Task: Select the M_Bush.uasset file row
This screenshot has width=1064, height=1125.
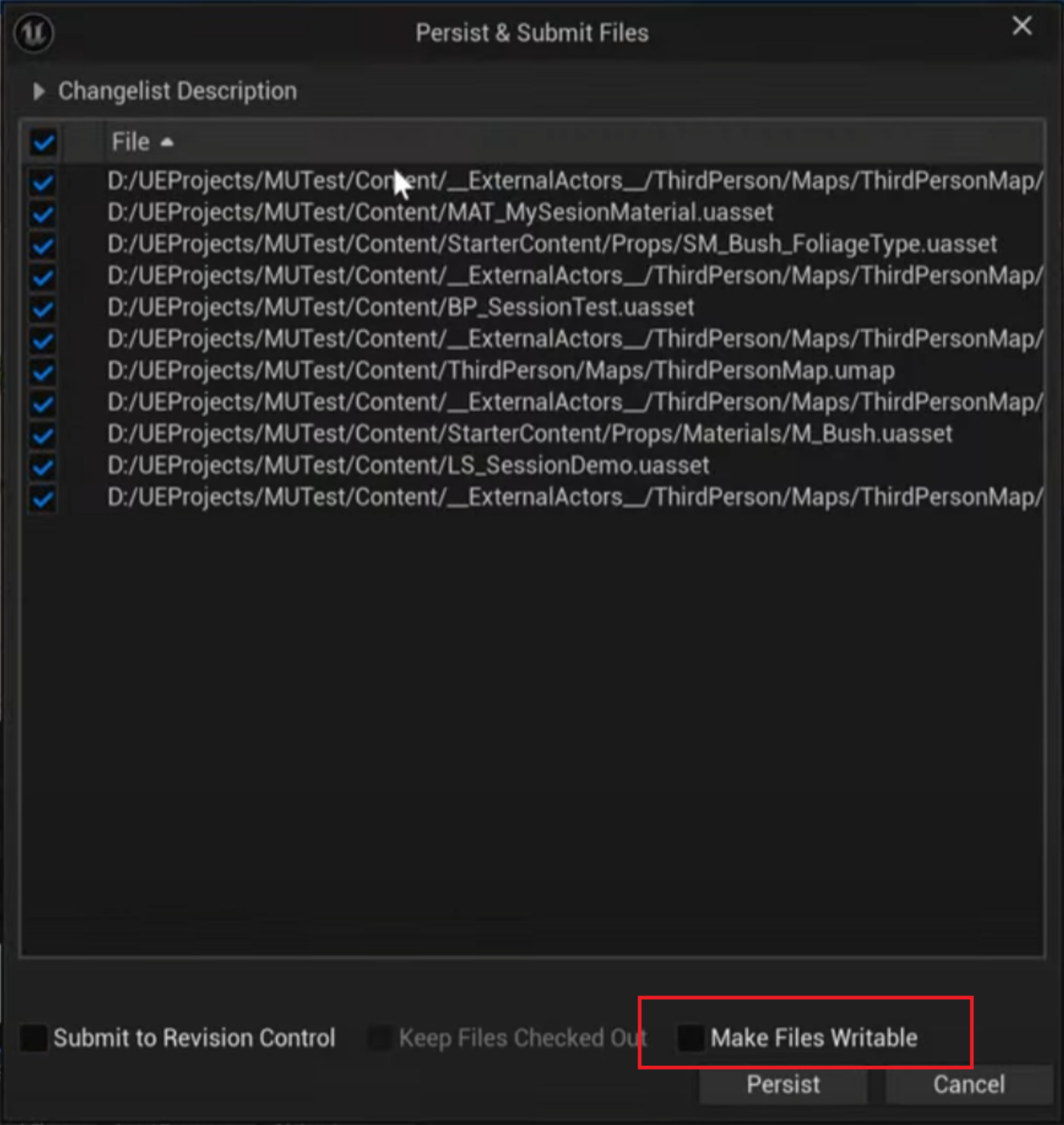Action: (x=529, y=434)
